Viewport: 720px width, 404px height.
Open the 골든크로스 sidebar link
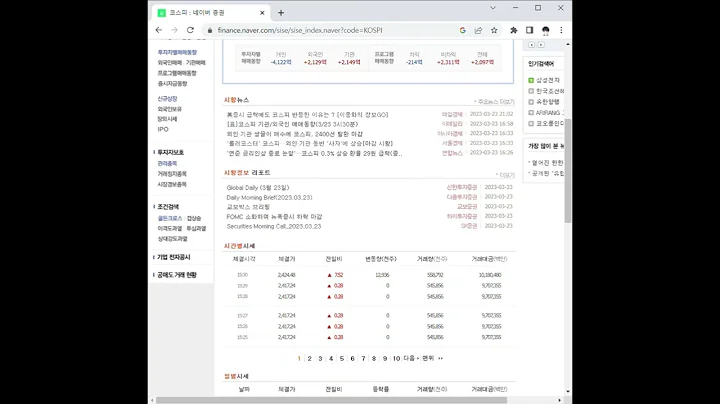[x=170, y=219]
